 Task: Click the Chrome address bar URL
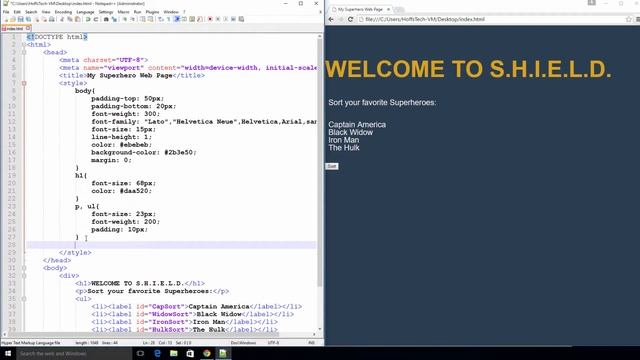pyautogui.click(x=425, y=19)
